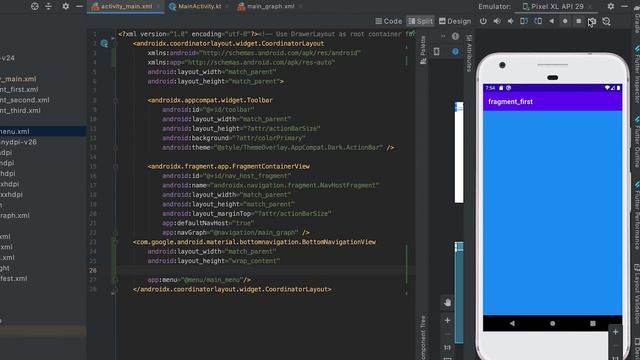This screenshot has height=360, width=640.
Task: Click the device orientation icon in preview toolbar
Action: (437, 51)
